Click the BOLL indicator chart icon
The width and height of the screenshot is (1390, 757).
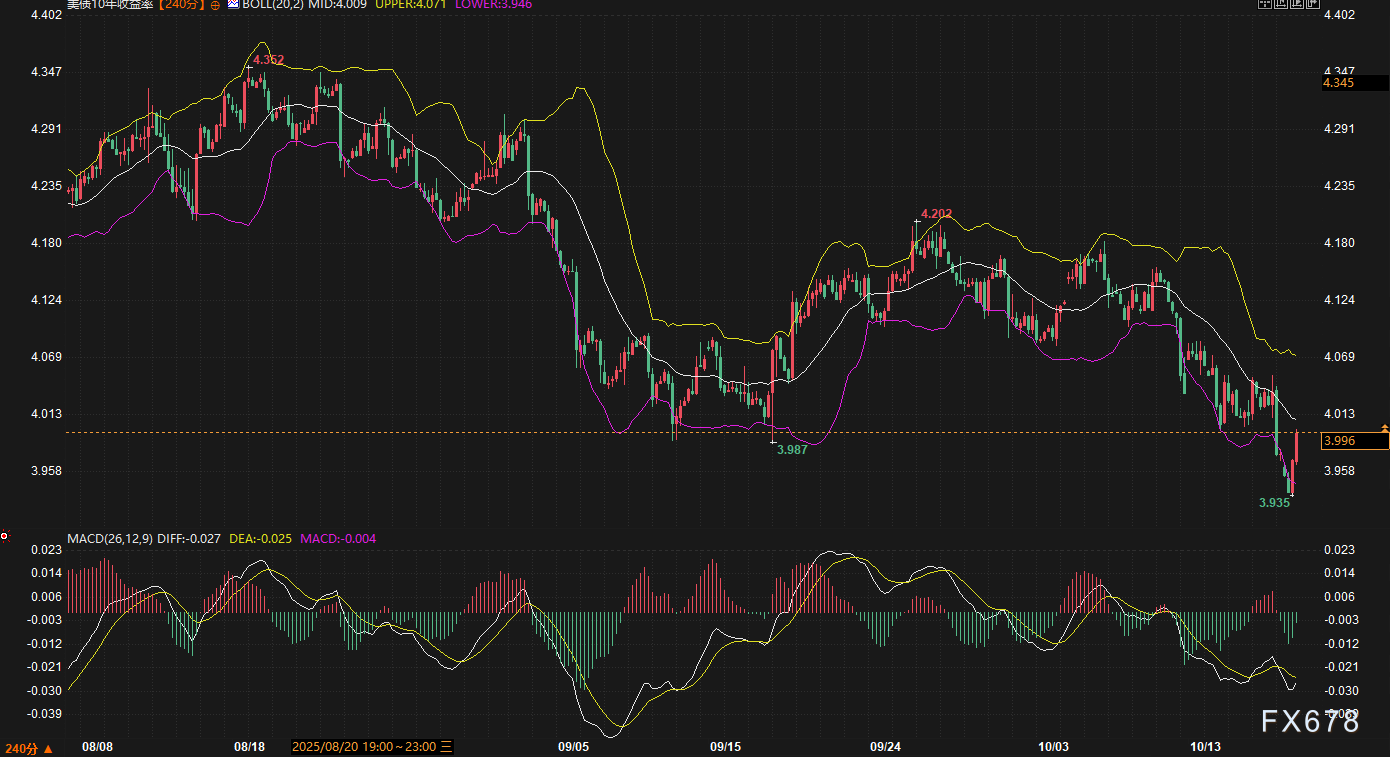233,5
